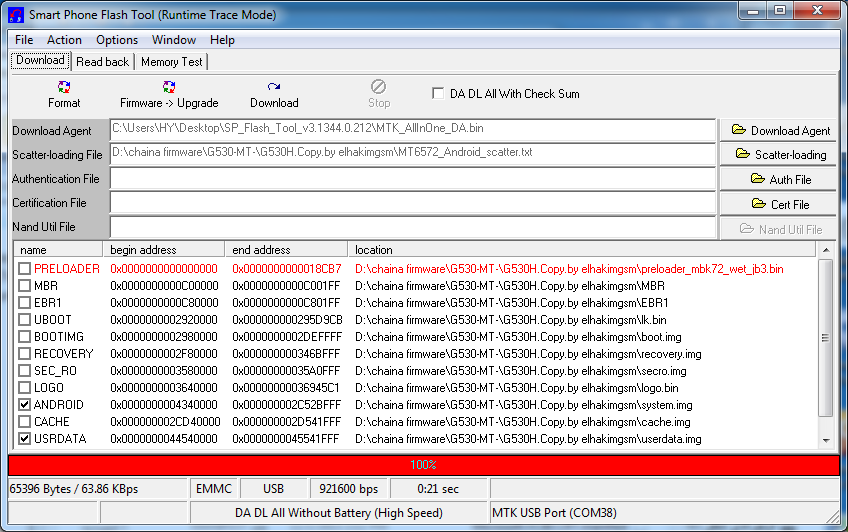Select the preloader_mbk72_wet_jb3.bin location
Screen dimensions: 848x532
click(x=569, y=269)
